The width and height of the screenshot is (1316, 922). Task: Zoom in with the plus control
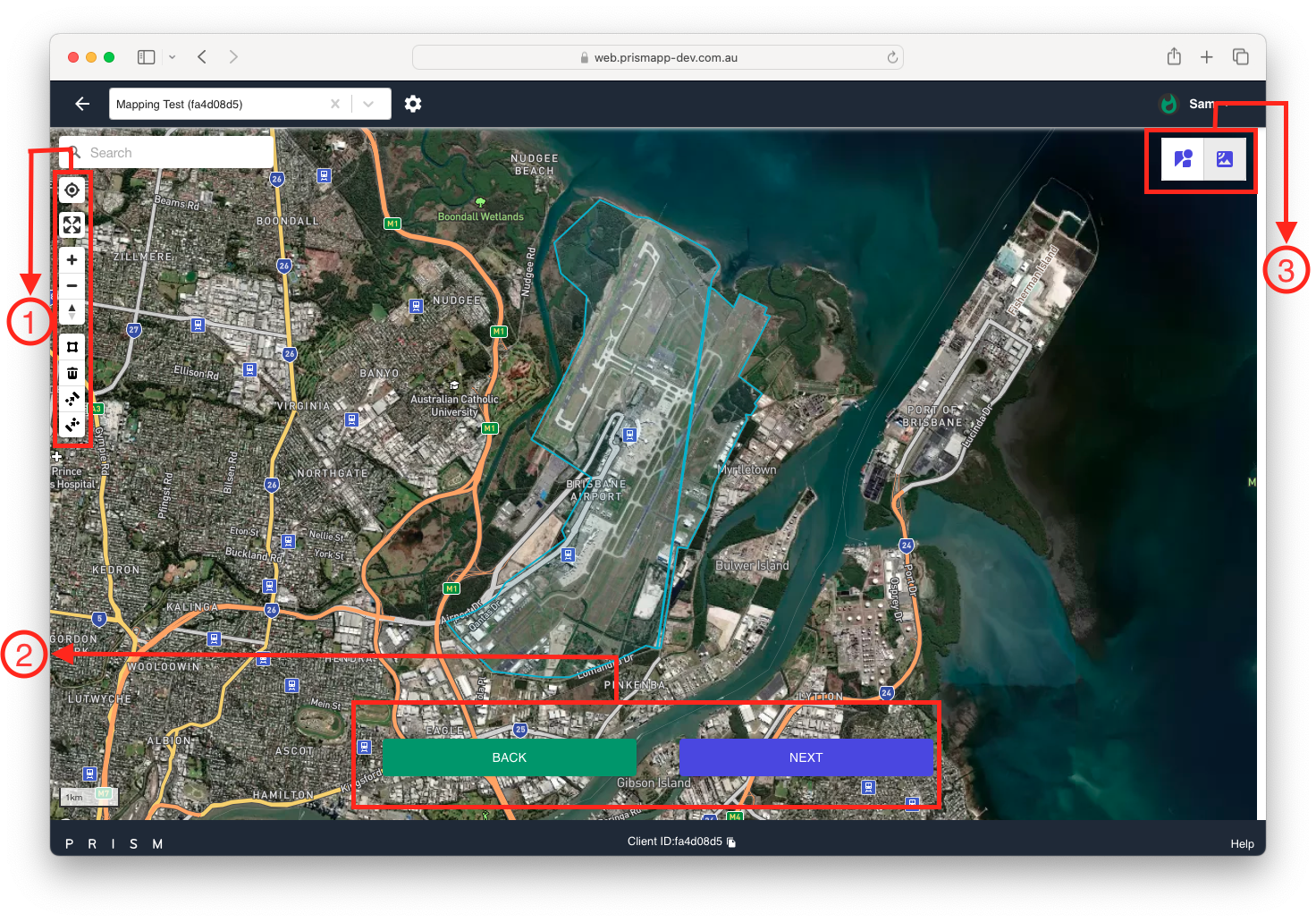coord(72,260)
